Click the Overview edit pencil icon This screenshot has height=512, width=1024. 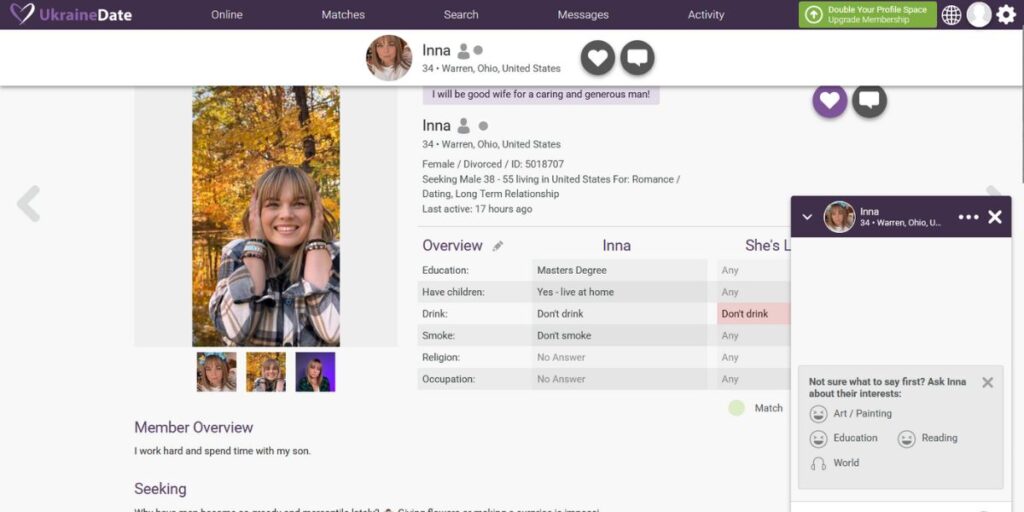click(x=498, y=246)
